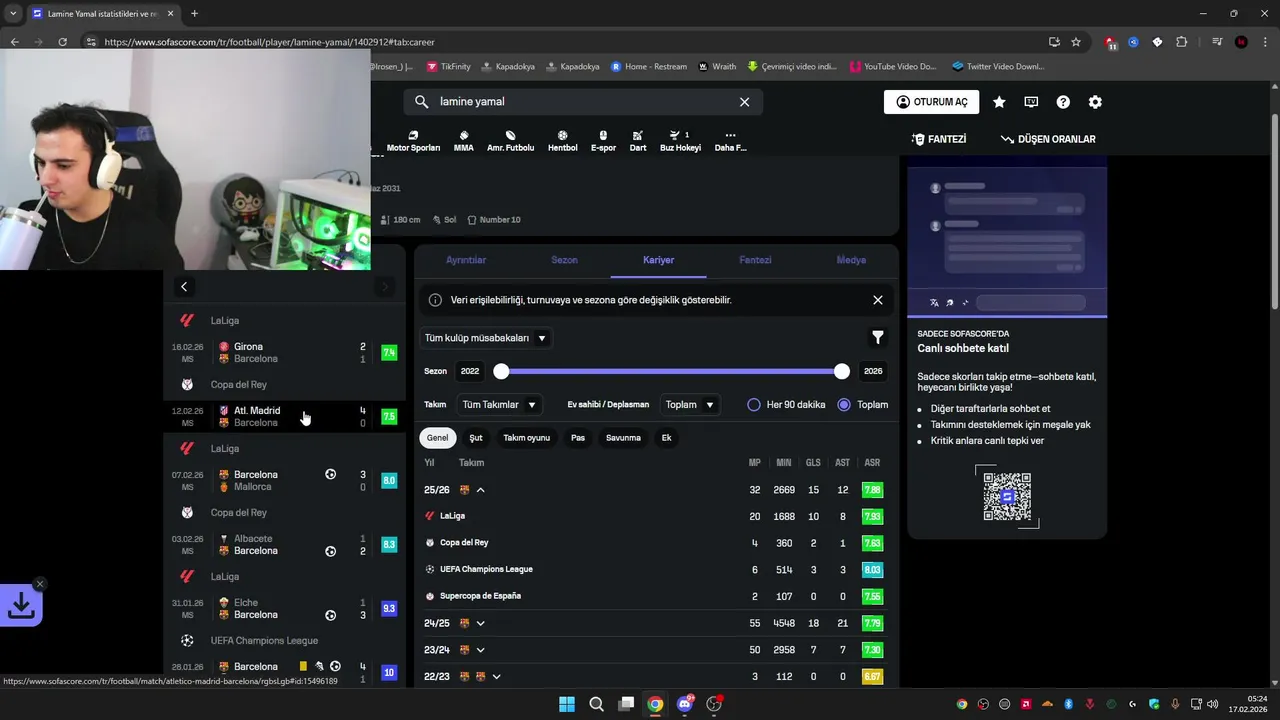Open the Tüm Takımlar dropdown
This screenshot has width=1280, height=720.
click(498, 405)
